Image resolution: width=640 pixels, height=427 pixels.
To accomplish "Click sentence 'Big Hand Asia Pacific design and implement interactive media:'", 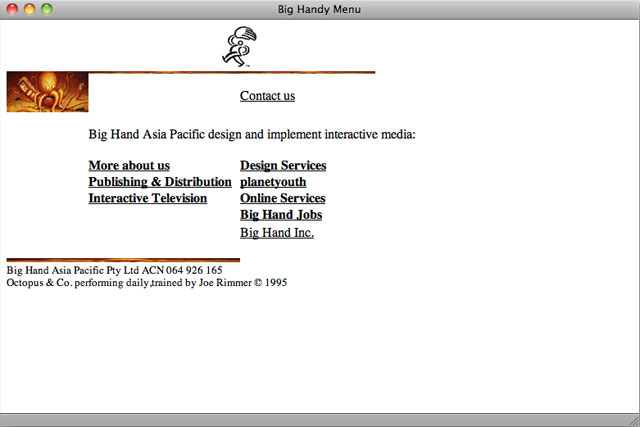I will tap(252, 134).
